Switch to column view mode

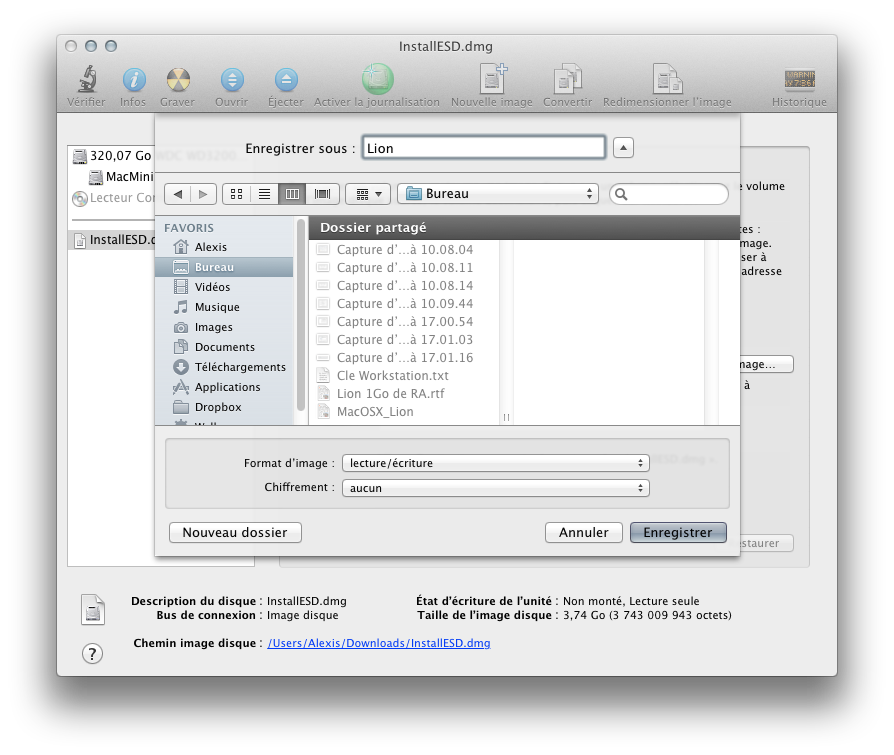pos(292,194)
